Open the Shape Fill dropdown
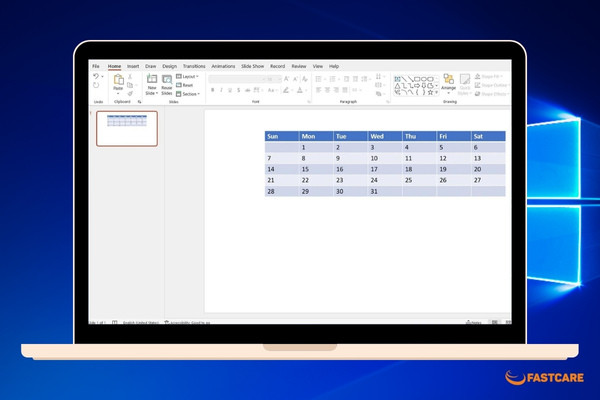Screen dimensions: 600x400 [x=489, y=76]
